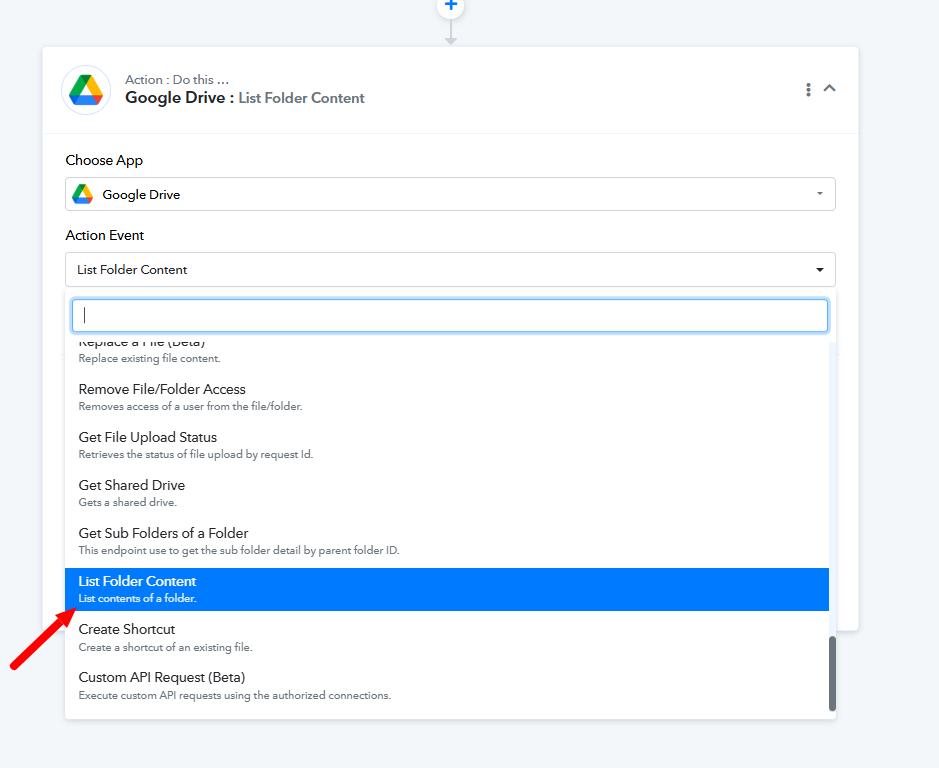
Task: Click the 'Action Event' label
Action: point(105,235)
